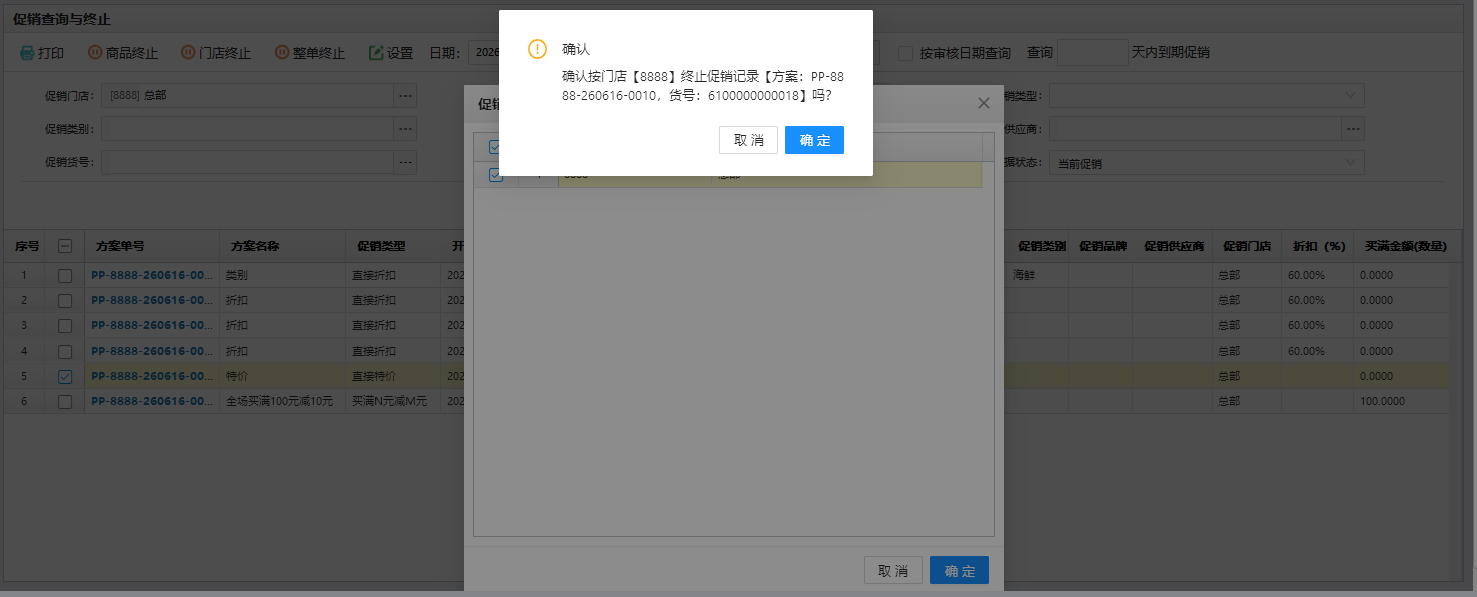Screen dimensions: 1477x597
Task: Click the 直接特价 cell in row 5
Action: click(x=392, y=376)
